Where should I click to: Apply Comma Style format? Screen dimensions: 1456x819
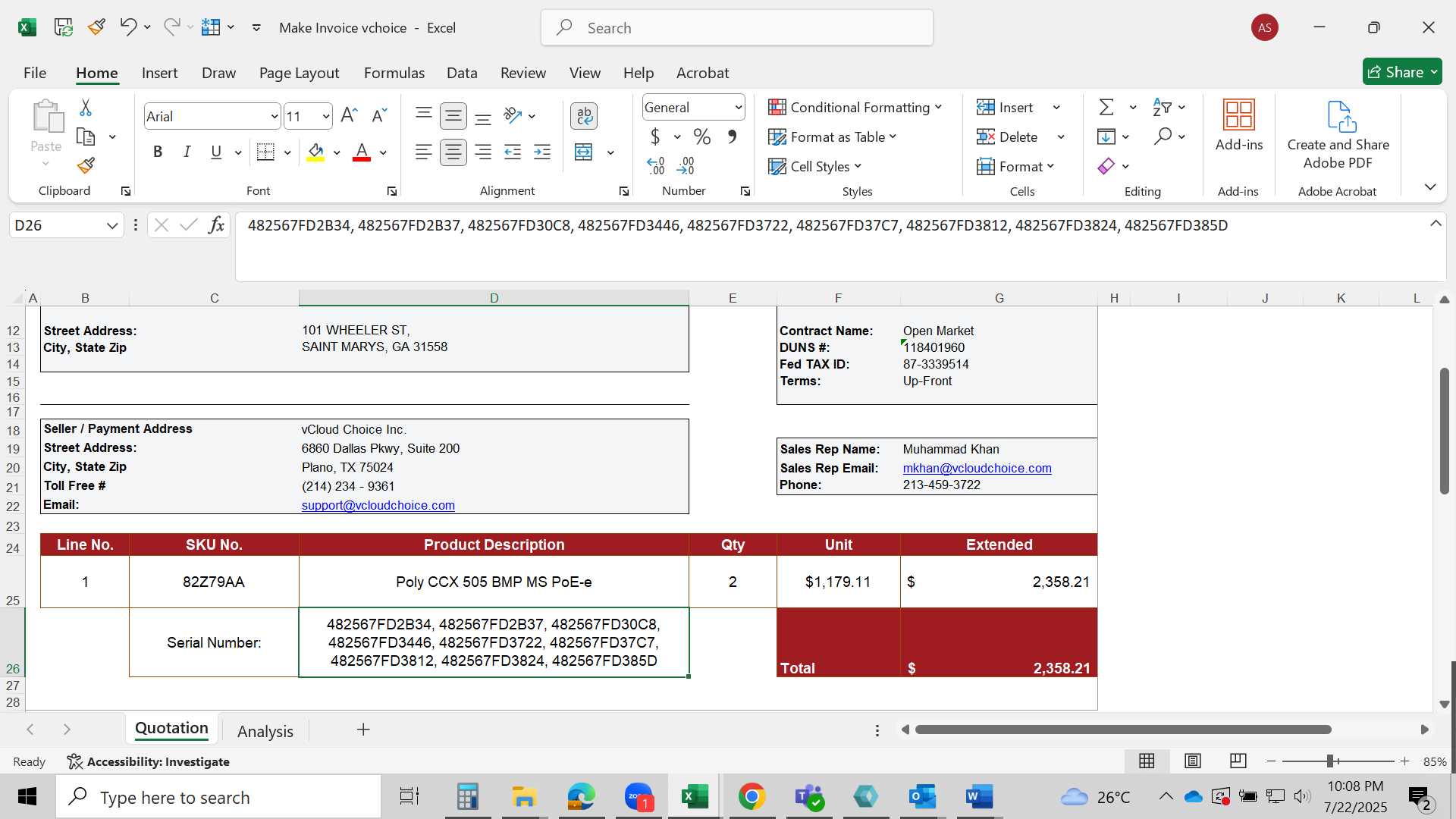(x=732, y=136)
